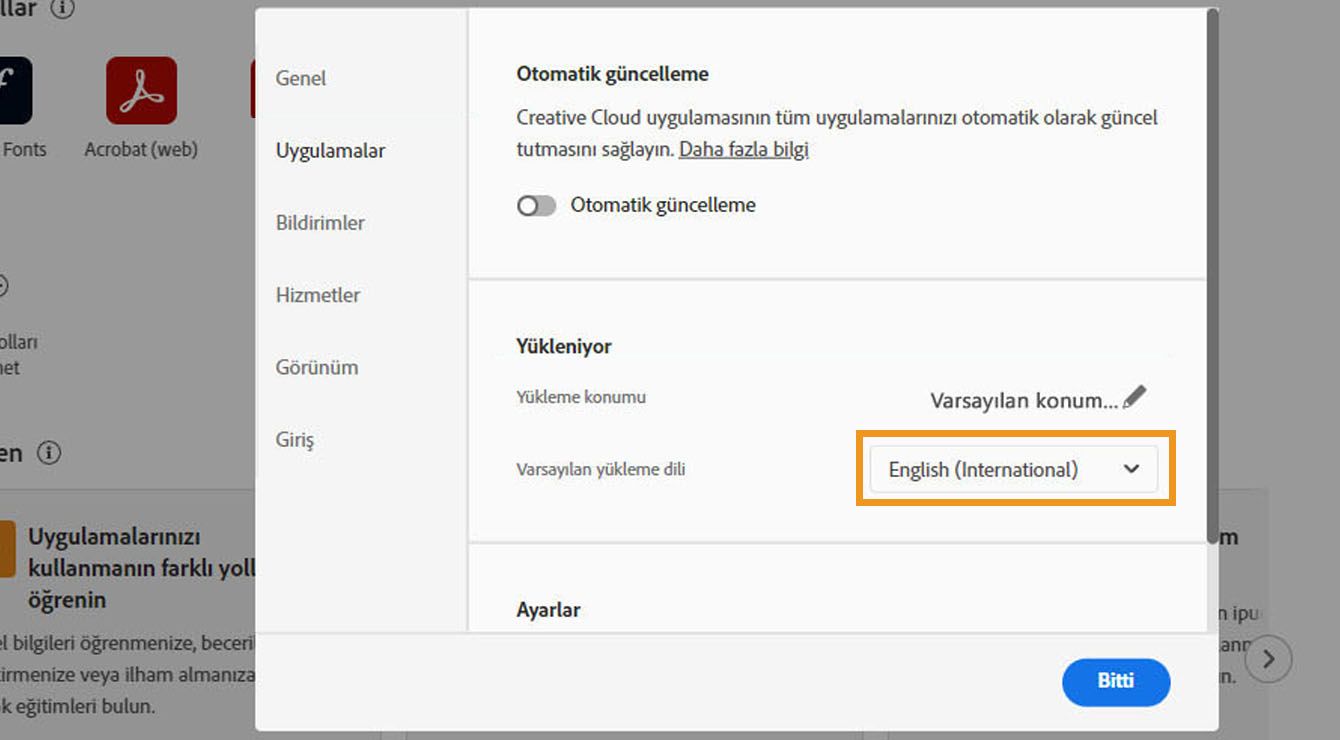The image size is (1340, 740).
Task: Click the orange learning tutorial icon
Action: [8, 548]
